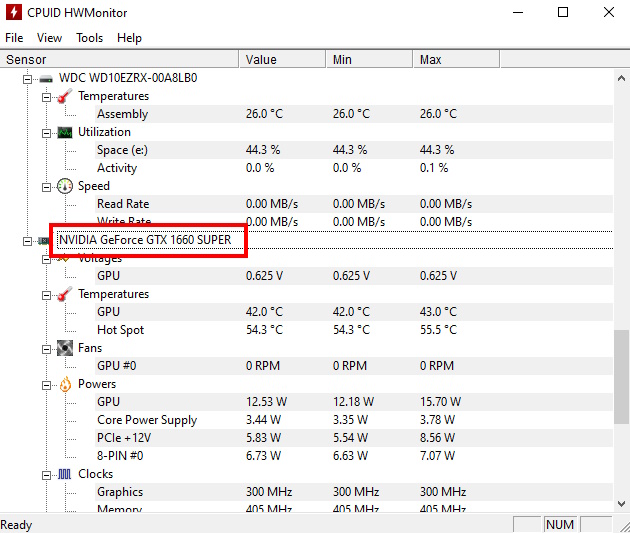
Task: Click the Clocks waveform icon
Action: (65, 474)
